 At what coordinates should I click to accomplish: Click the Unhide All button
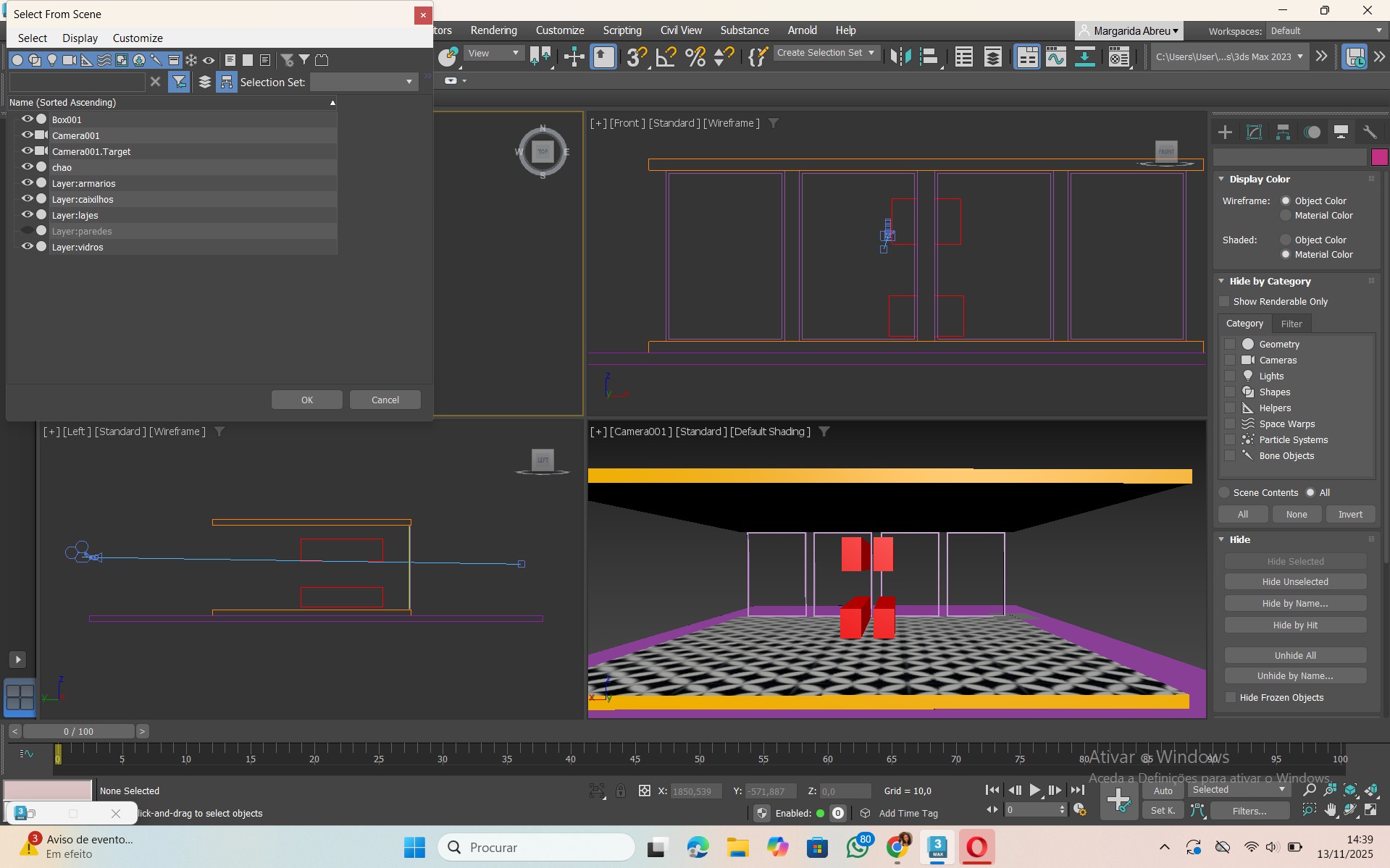pos(1294,655)
